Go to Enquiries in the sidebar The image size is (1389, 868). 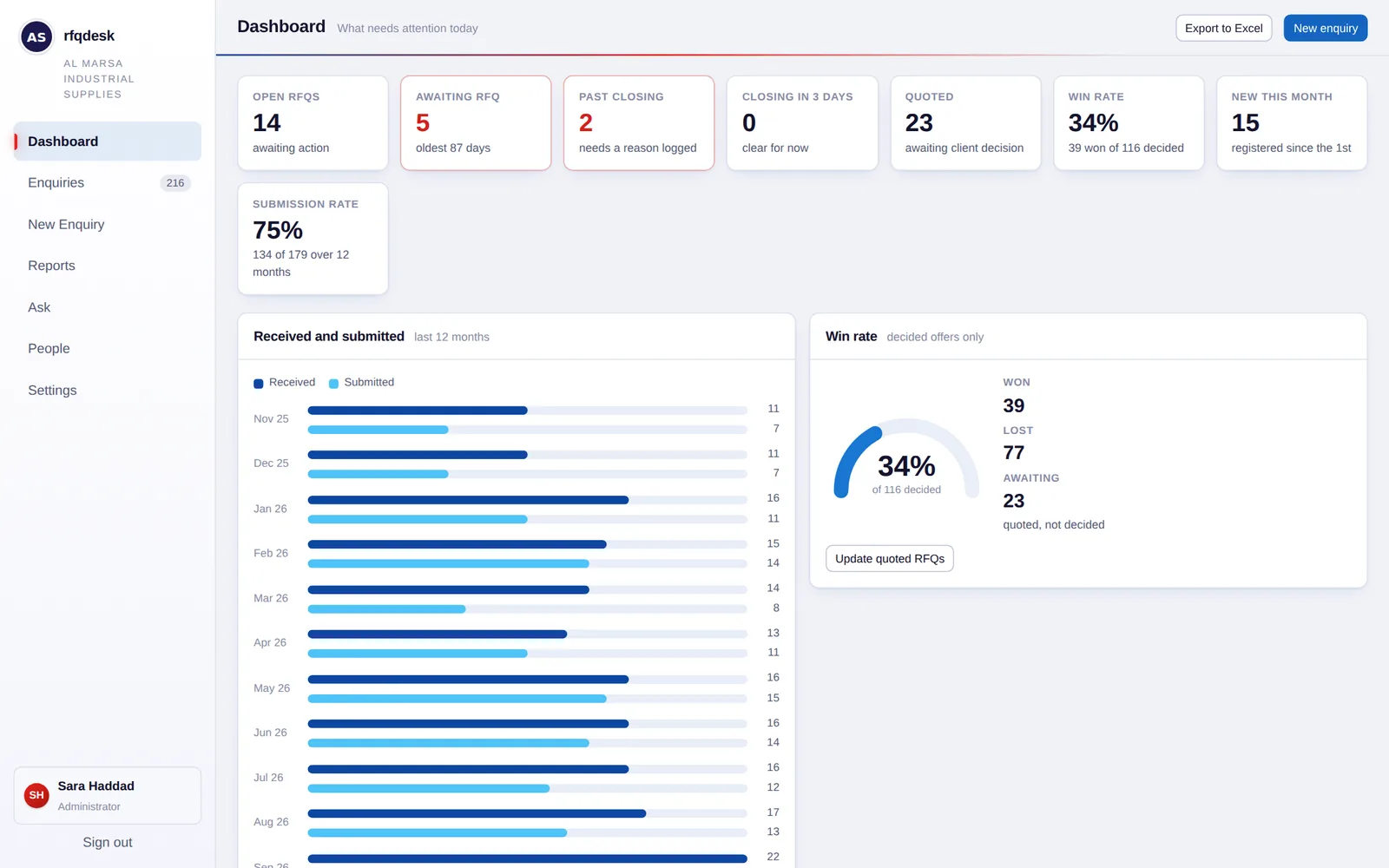[108, 183]
